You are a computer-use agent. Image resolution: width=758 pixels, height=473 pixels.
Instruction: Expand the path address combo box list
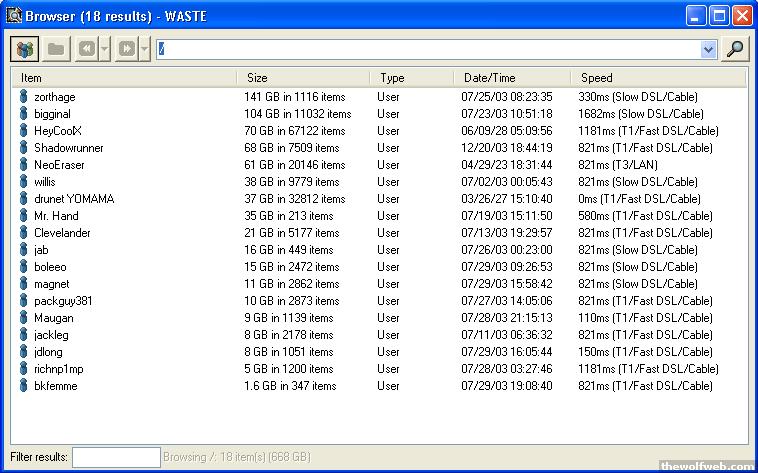click(x=708, y=49)
